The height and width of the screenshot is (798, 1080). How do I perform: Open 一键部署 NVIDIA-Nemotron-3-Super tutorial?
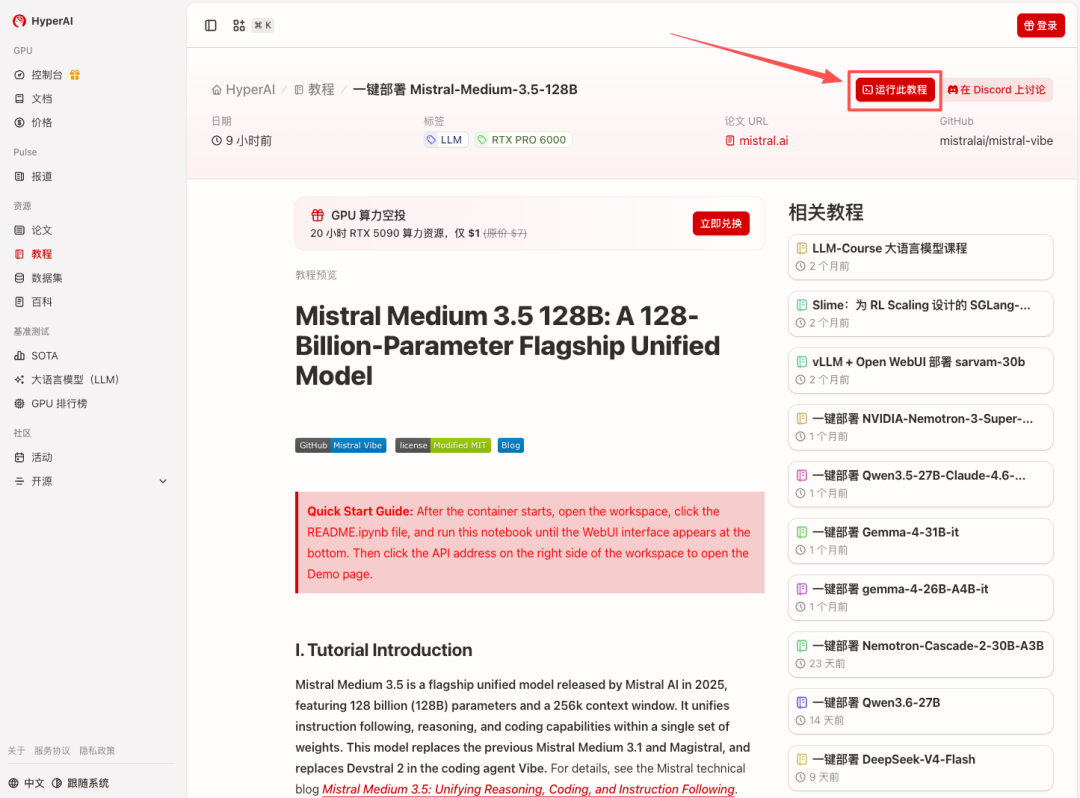(x=920, y=428)
